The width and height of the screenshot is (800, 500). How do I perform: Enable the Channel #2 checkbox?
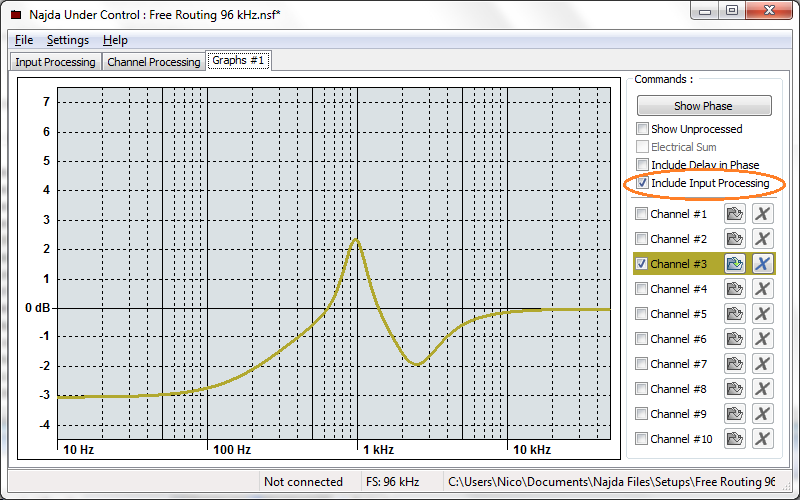point(641,239)
